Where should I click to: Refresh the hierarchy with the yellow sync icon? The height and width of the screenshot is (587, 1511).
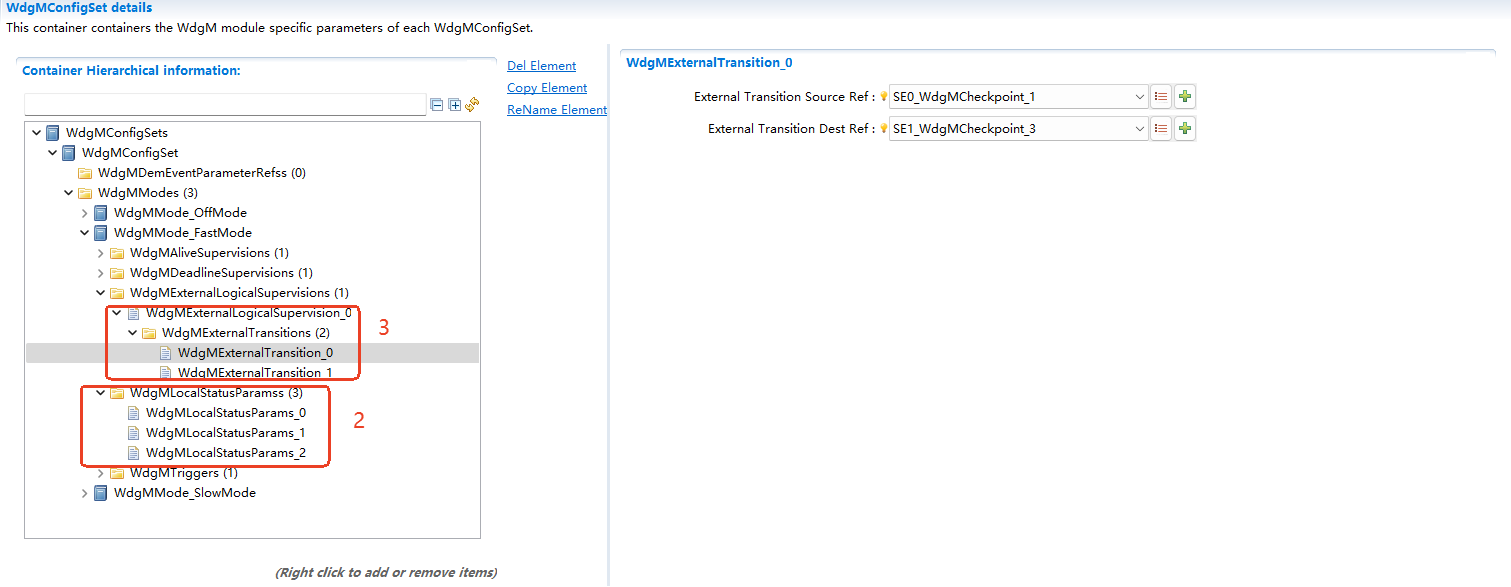pos(471,104)
